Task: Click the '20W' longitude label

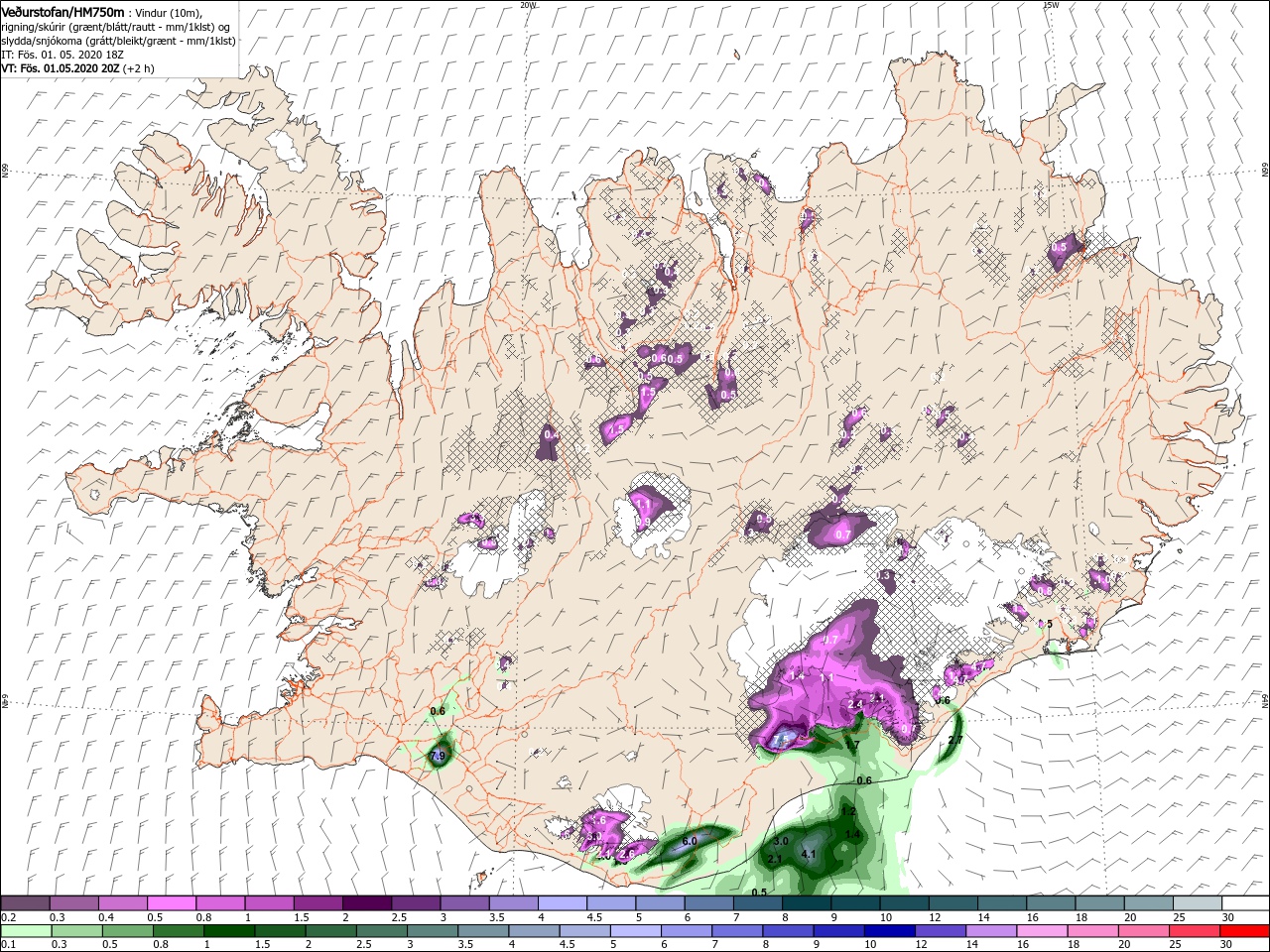Action: click(x=529, y=5)
